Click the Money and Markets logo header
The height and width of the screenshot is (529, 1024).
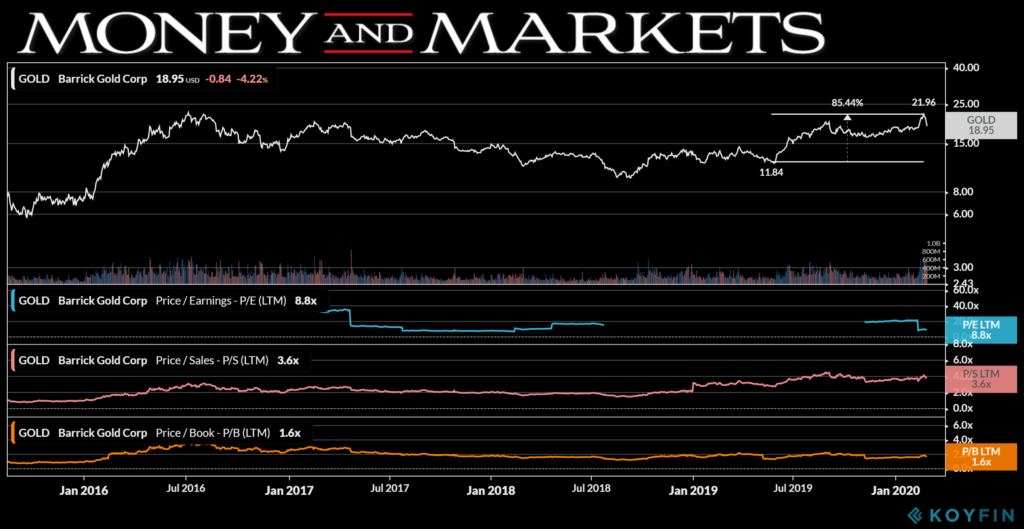423,31
